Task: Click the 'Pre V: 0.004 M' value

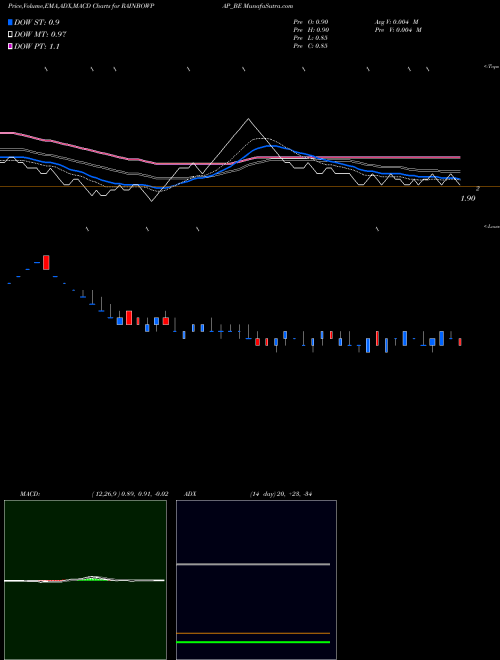Action: (399, 30)
